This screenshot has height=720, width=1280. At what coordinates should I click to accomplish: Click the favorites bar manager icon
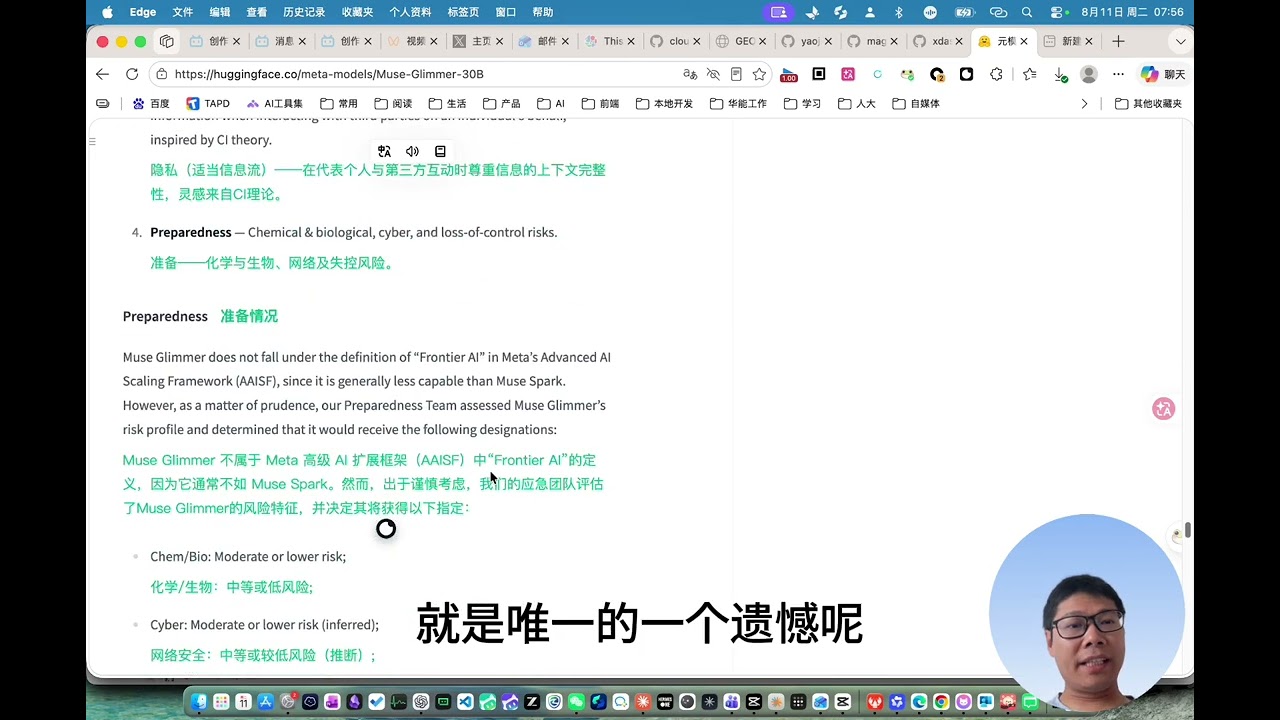pos(103,103)
